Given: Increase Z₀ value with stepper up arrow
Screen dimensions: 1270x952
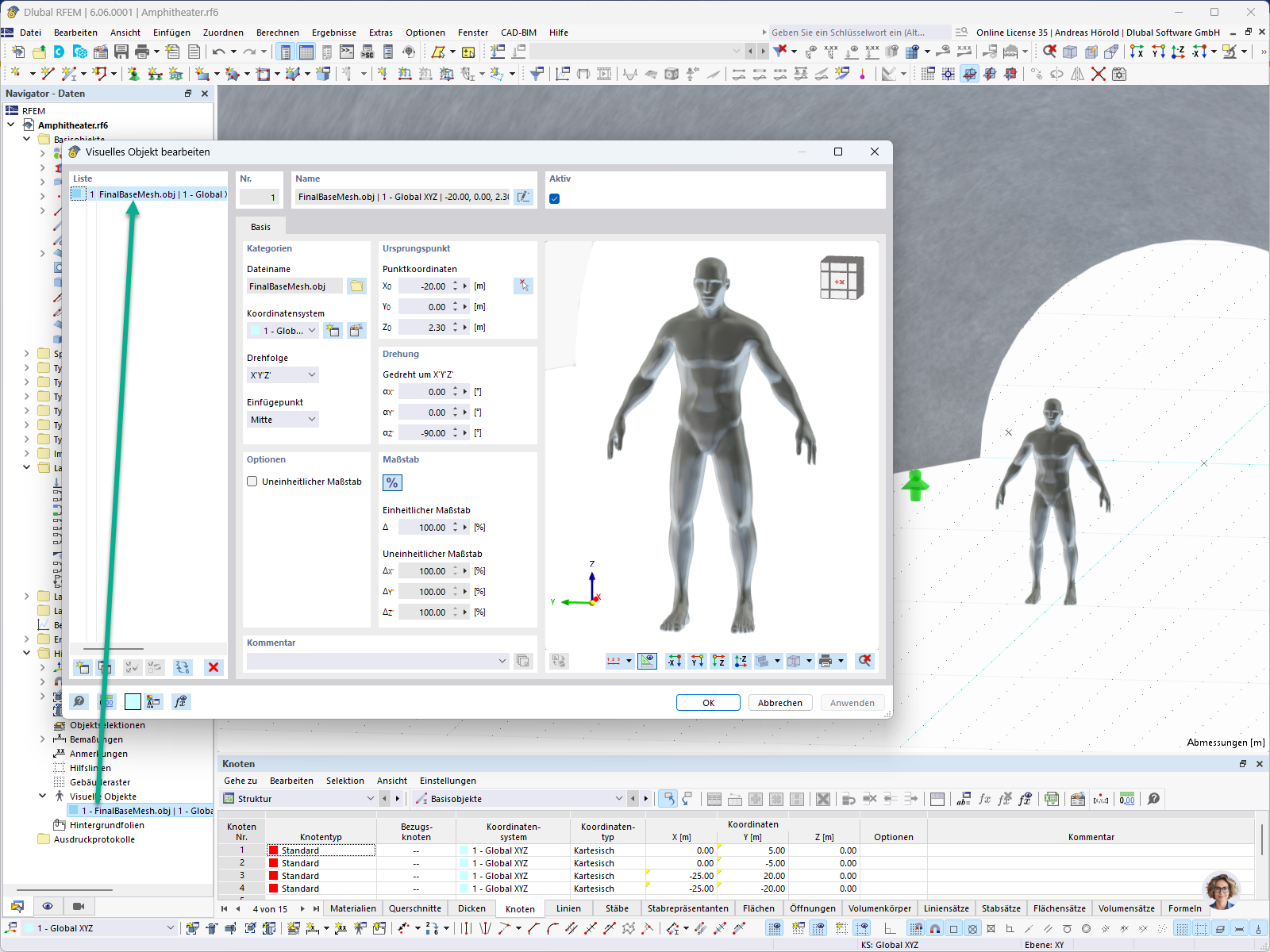Looking at the screenshot, I should click(x=456, y=324).
